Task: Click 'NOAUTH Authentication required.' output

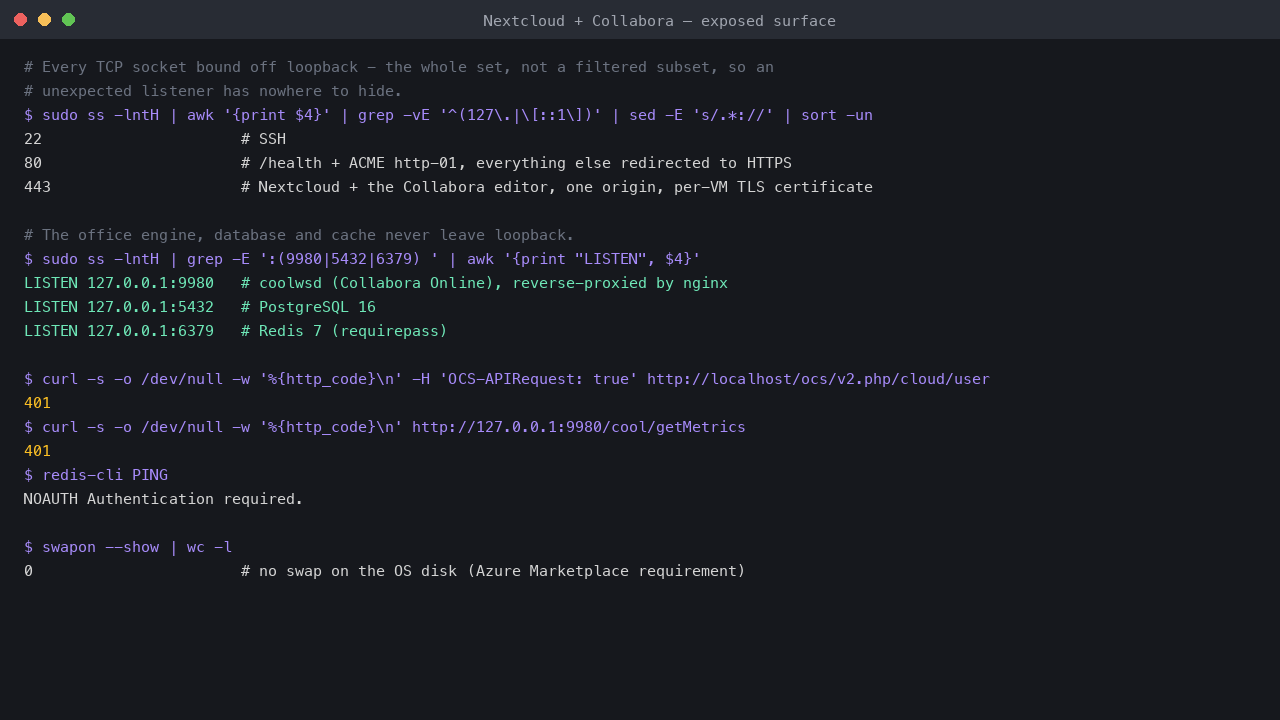Action: tap(163, 499)
